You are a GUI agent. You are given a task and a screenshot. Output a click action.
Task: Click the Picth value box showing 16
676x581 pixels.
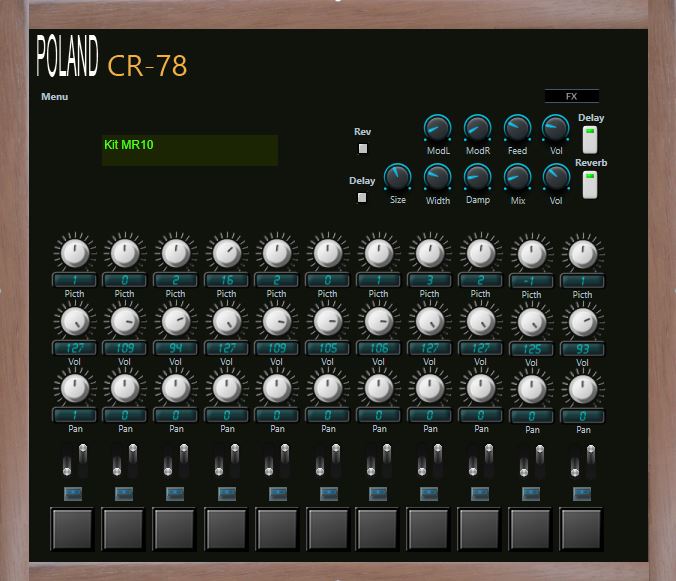click(227, 280)
